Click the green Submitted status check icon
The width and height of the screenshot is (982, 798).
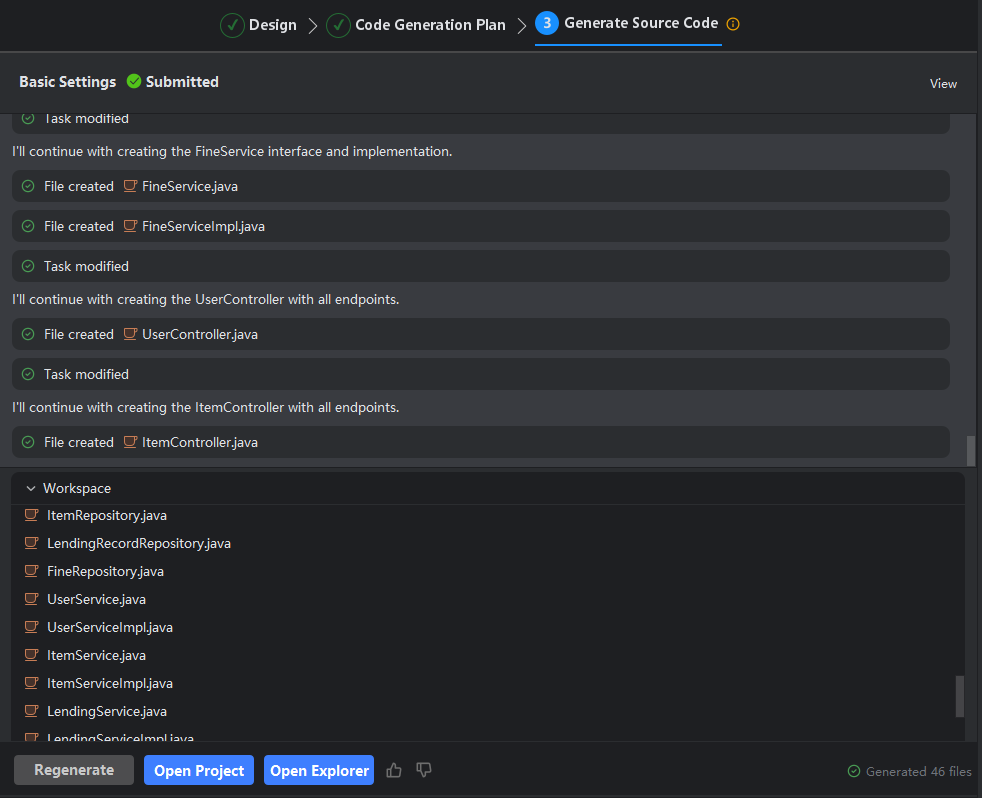pos(134,82)
